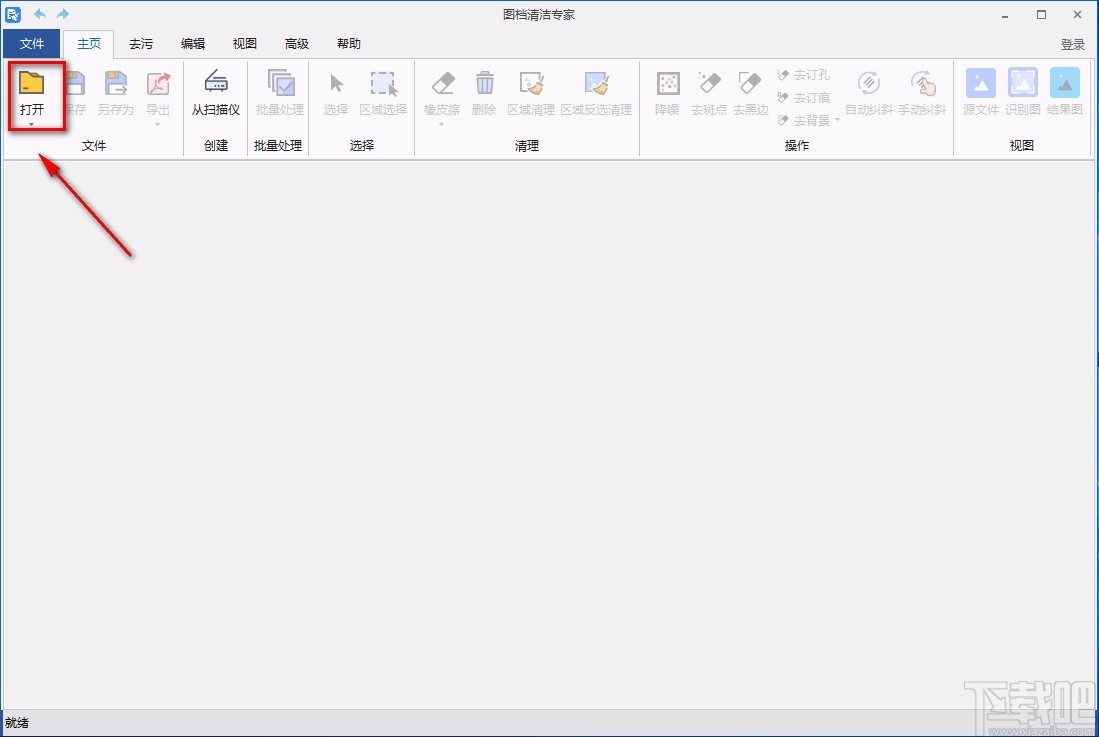Click the 降噪 noise reduction icon

pyautogui.click(x=667, y=83)
